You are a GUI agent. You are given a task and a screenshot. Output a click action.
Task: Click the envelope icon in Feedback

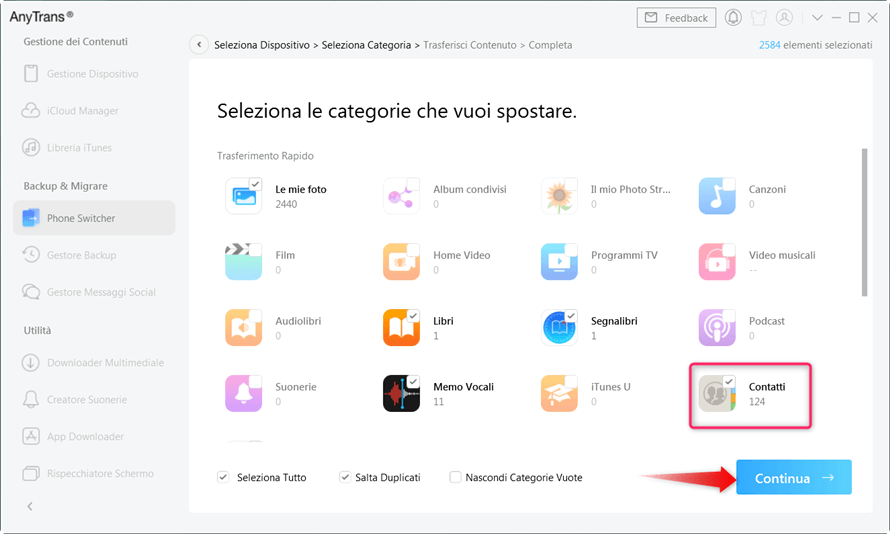(x=651, y=18)
